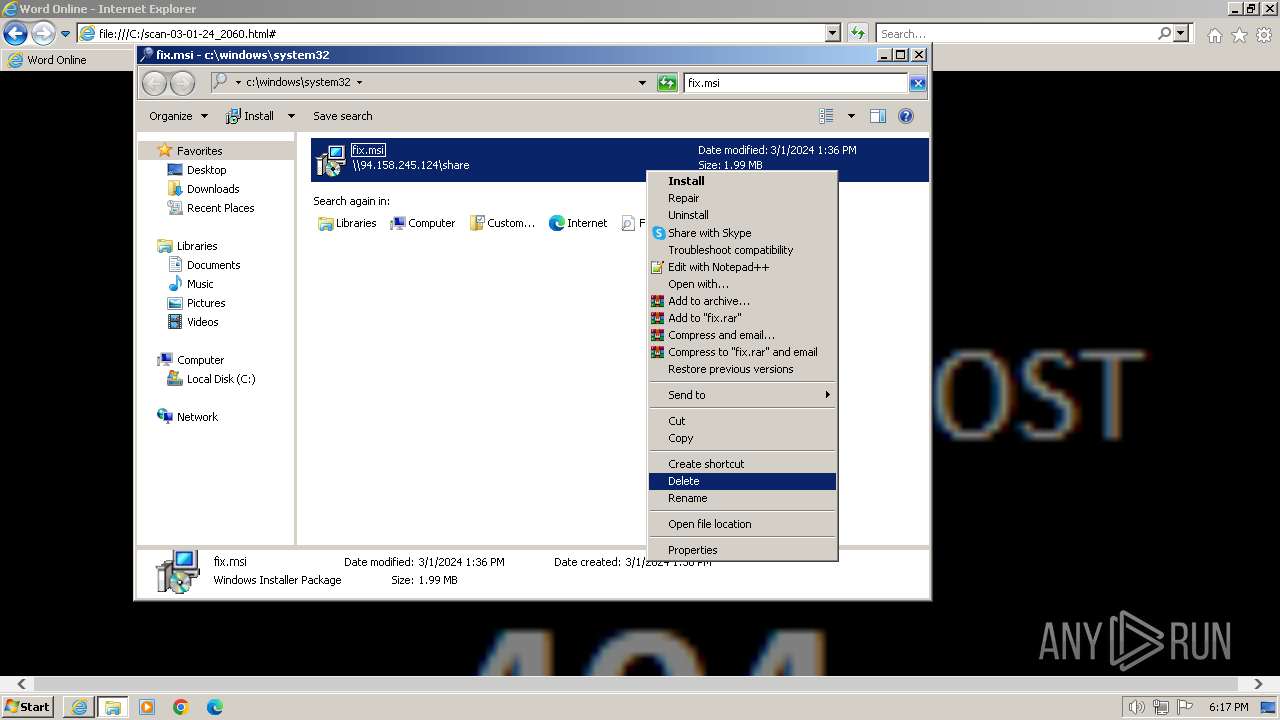Select Network in the navigation pane
The image size is (1280, 720).
197,417
